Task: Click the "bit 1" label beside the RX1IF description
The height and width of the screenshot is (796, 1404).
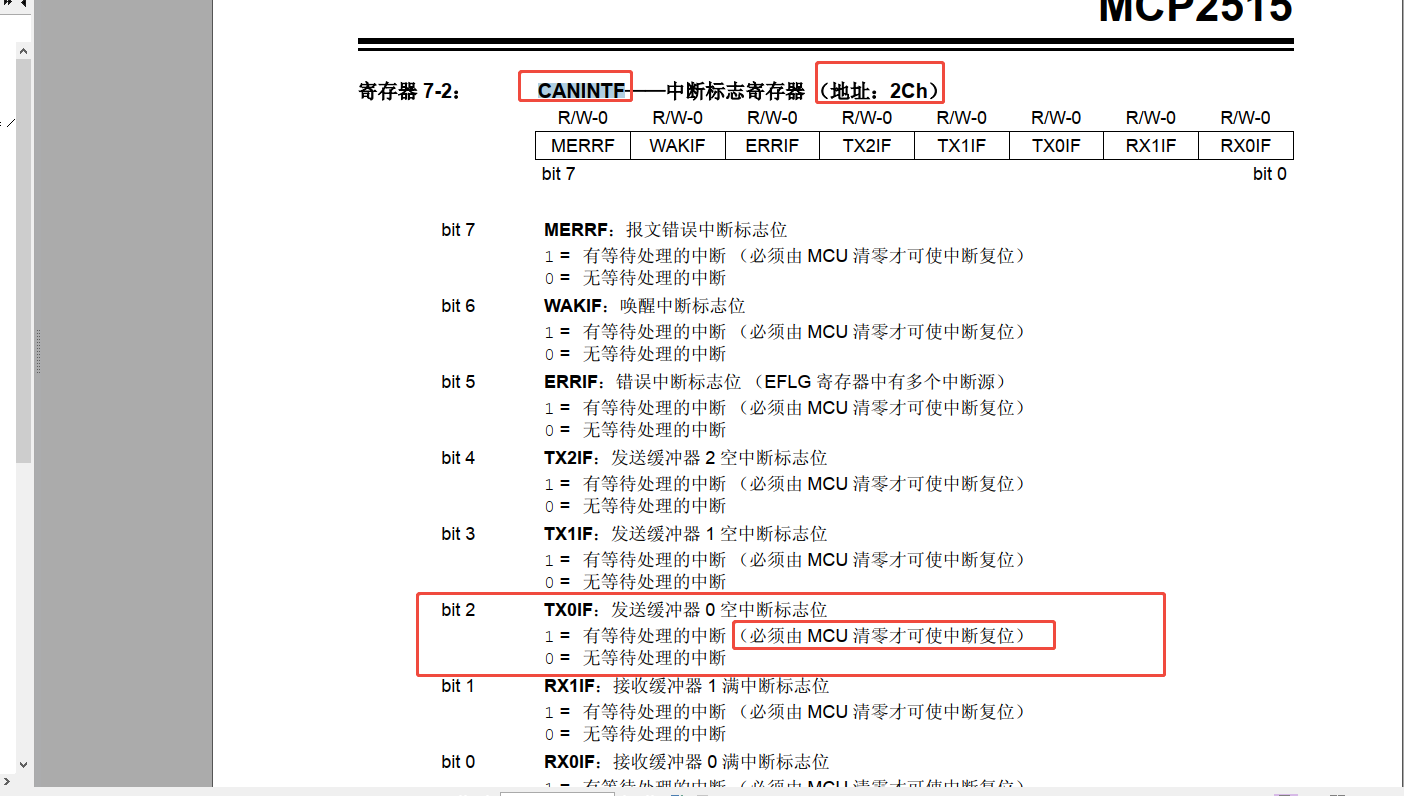Action: 458,686
